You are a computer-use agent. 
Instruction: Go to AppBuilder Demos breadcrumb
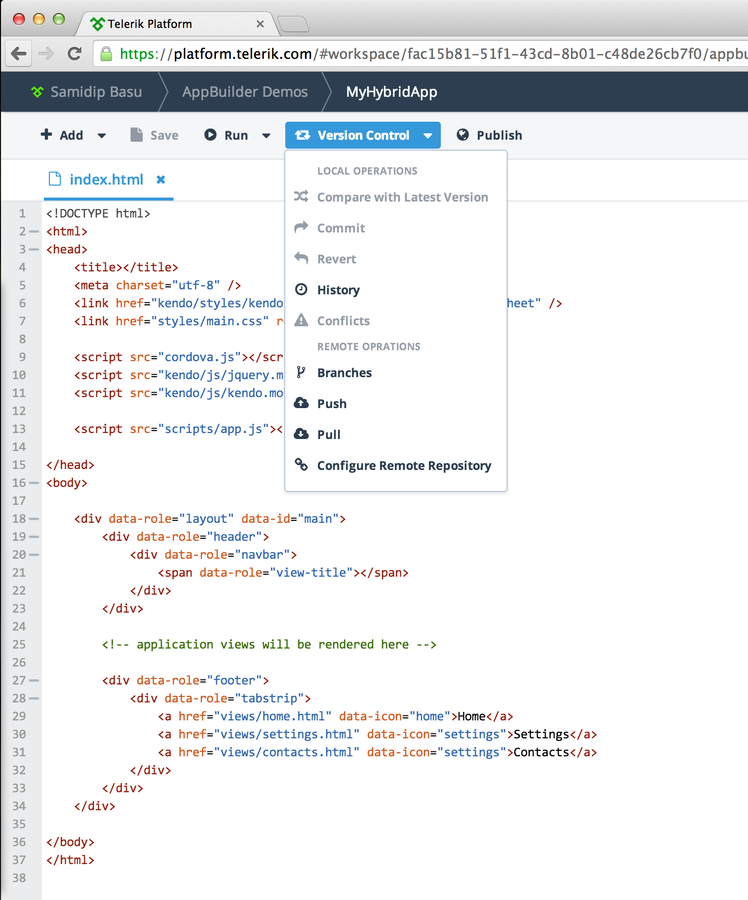(245, 92)
